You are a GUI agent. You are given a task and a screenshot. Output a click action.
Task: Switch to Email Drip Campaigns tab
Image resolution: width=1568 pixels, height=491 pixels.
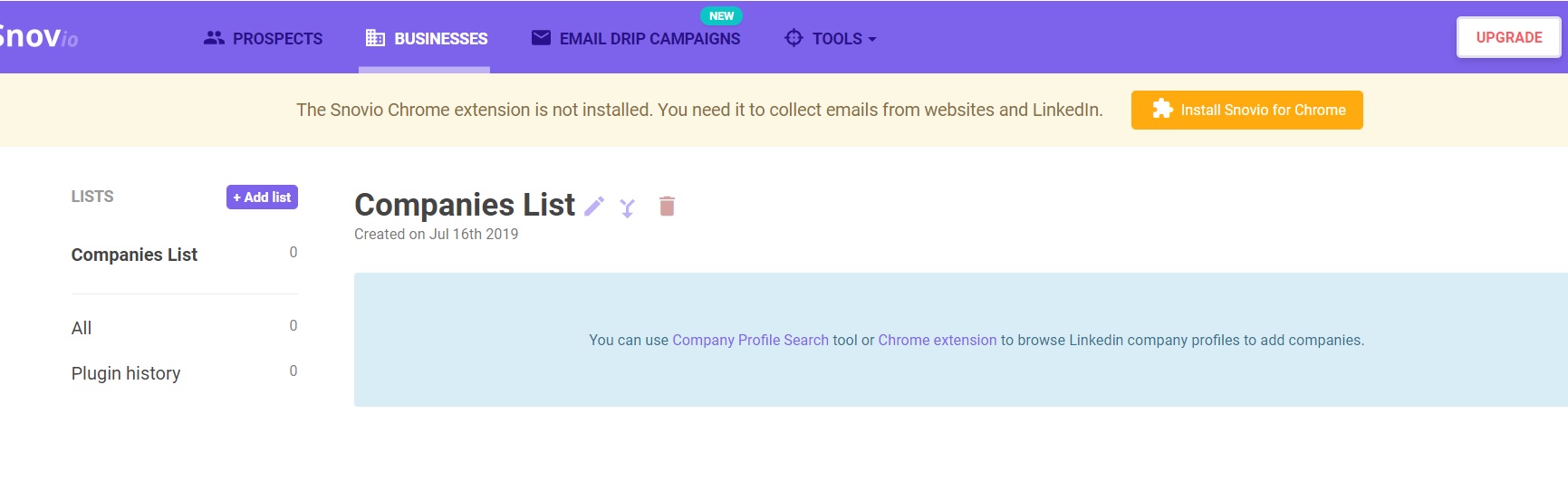pos(636,38)
